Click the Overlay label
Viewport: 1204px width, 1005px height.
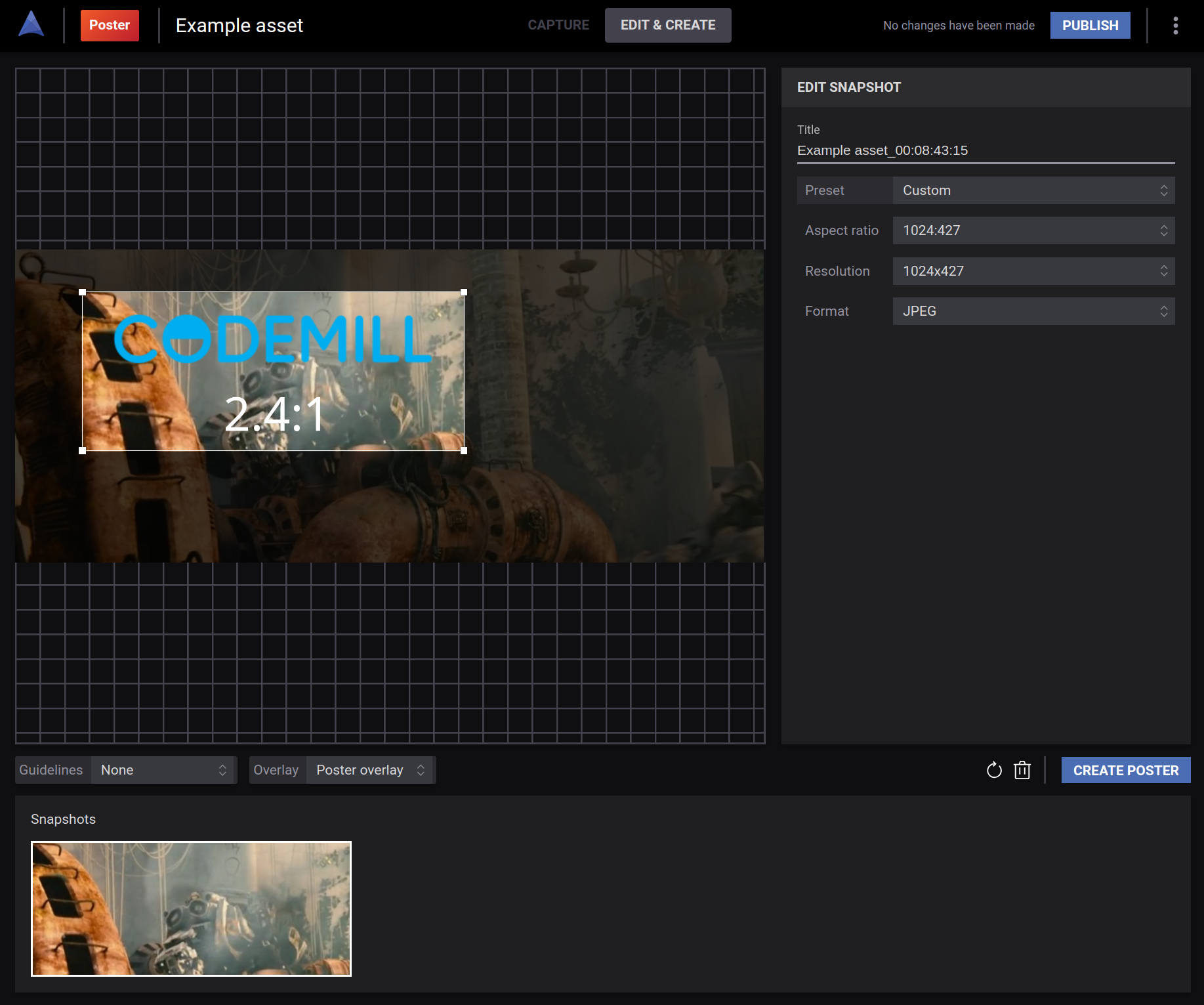point(276,770)
